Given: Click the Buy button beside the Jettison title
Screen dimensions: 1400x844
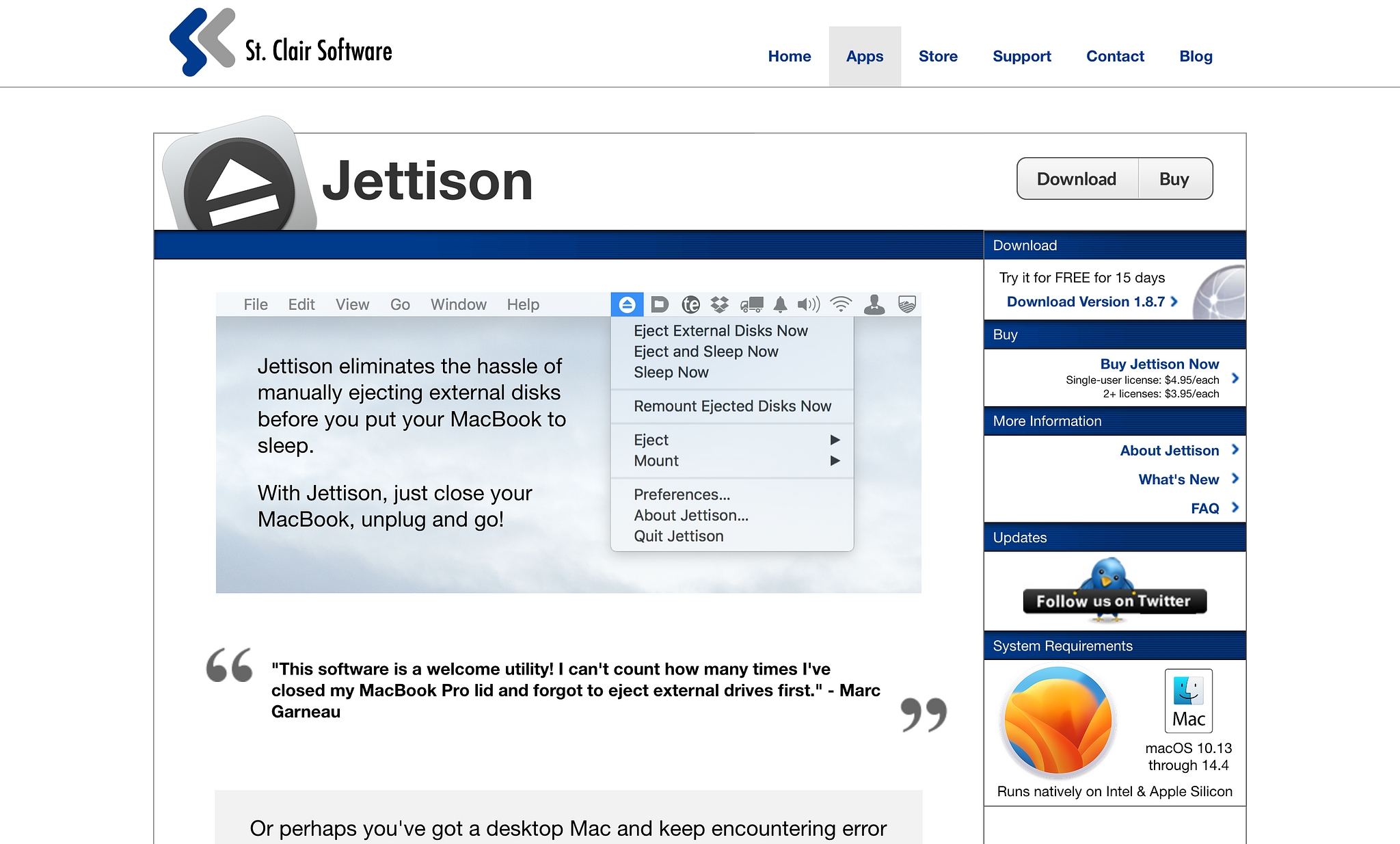Looking at the screenshot, I should point(1174,179).
